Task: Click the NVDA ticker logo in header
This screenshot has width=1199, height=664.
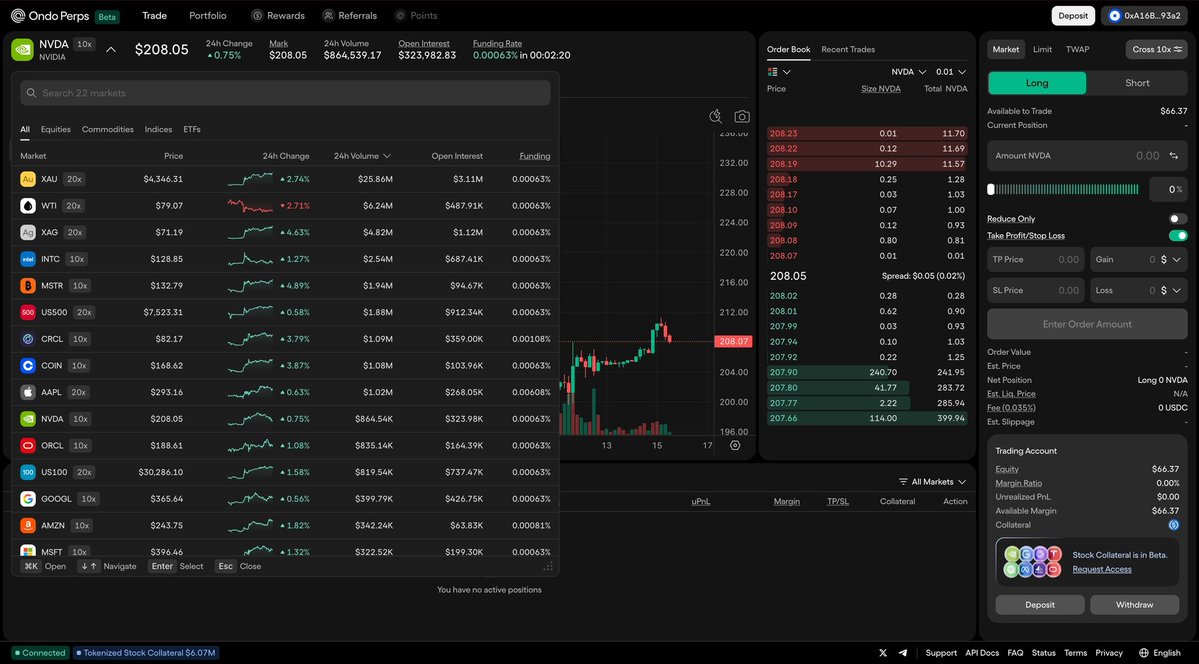Action: [22, 50]
